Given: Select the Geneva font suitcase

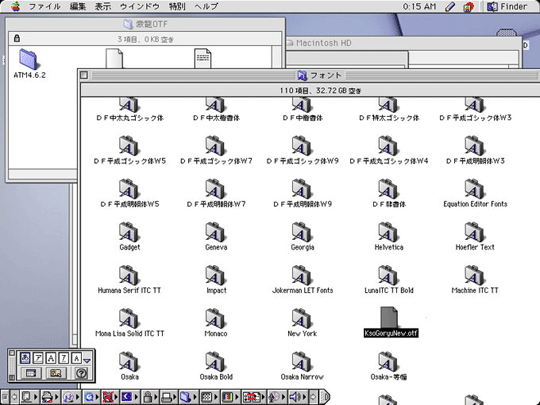Looking at the screenshot, I should 215,232.
